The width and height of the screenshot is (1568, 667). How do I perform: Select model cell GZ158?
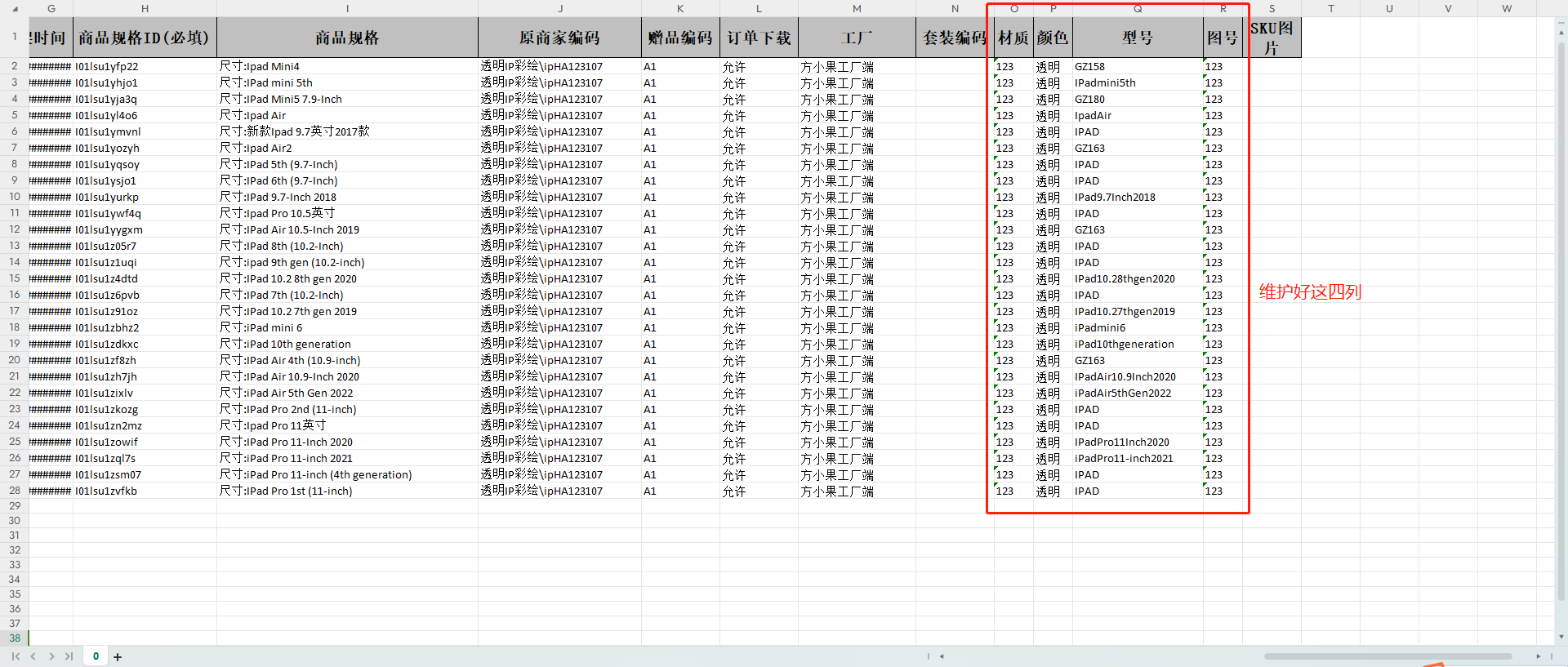click(x=1138, y=66)
